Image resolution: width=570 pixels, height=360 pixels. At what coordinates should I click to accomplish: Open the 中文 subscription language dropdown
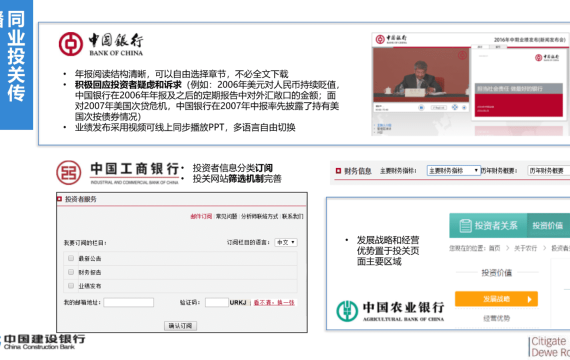[286, 242]
